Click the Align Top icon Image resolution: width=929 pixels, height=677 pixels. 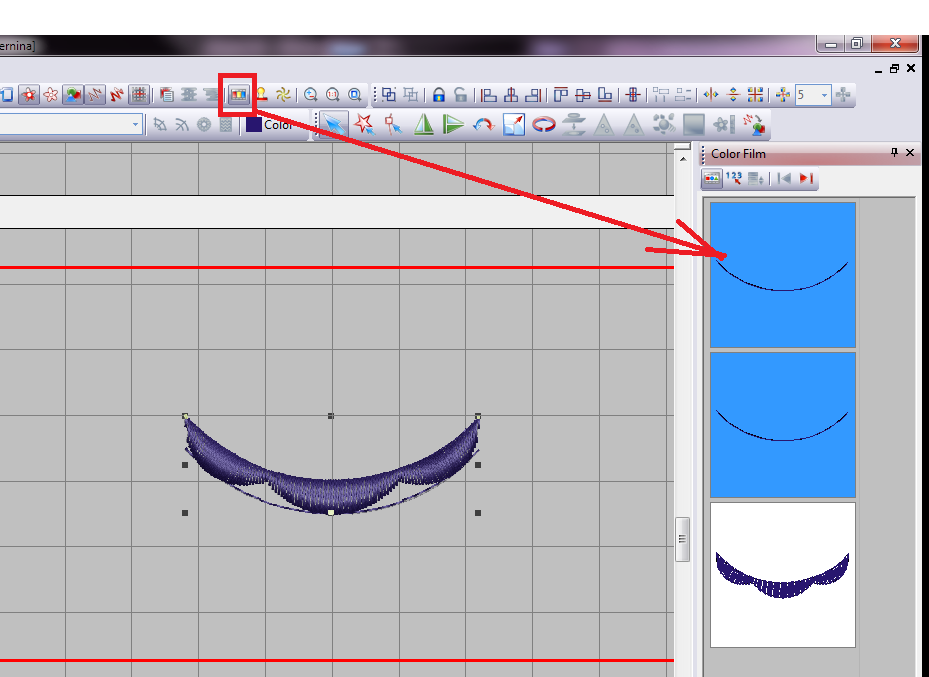tap(560, 94)
